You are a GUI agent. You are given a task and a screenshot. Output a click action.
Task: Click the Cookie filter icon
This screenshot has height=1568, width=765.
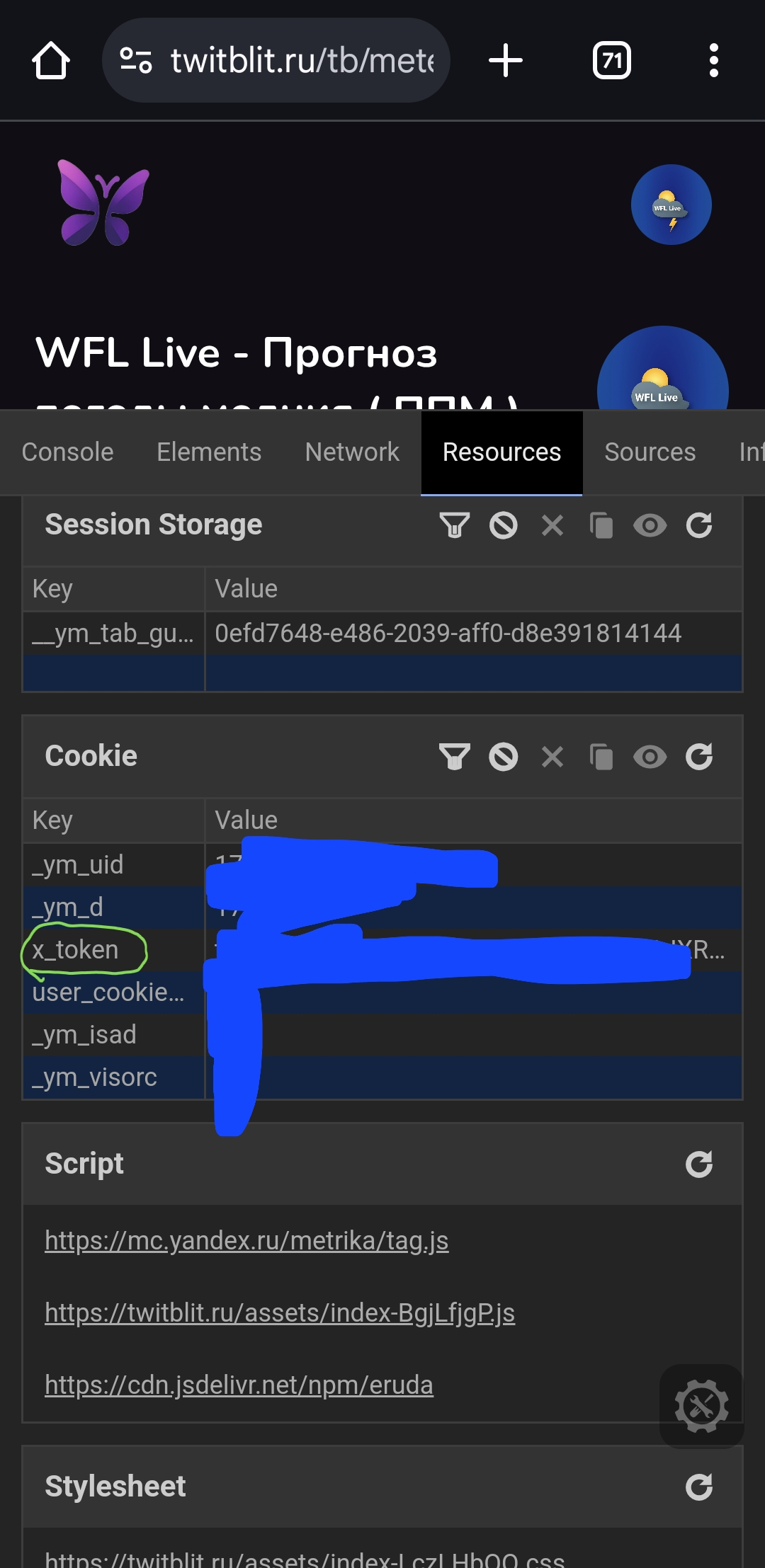[455, 757]
